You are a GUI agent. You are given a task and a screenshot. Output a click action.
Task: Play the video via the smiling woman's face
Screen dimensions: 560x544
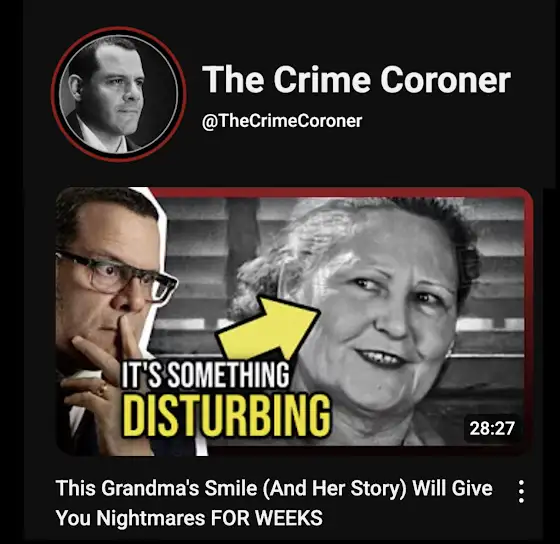coord(384,311)
